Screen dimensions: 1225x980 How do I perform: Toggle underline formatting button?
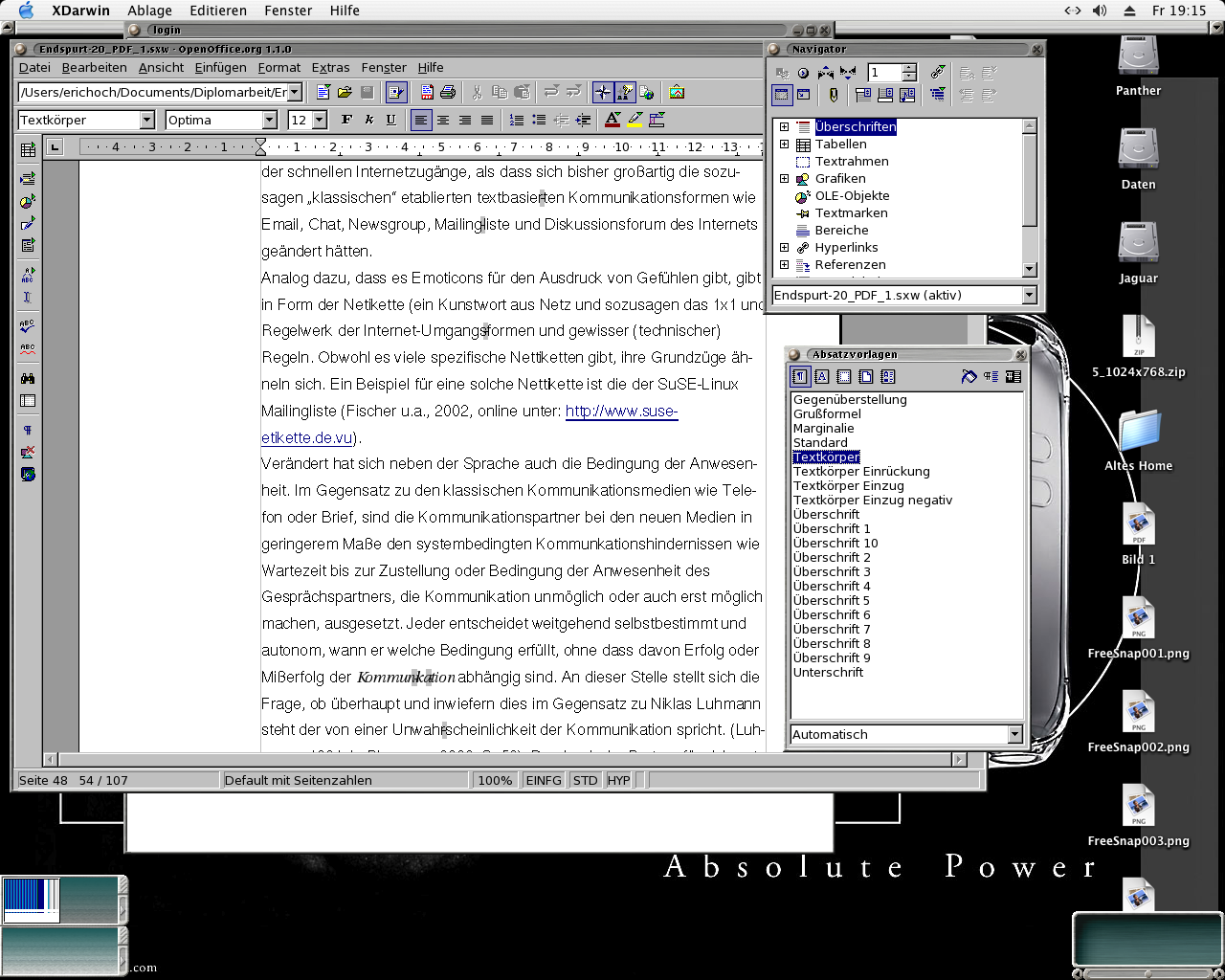click(x=390, y=121)
